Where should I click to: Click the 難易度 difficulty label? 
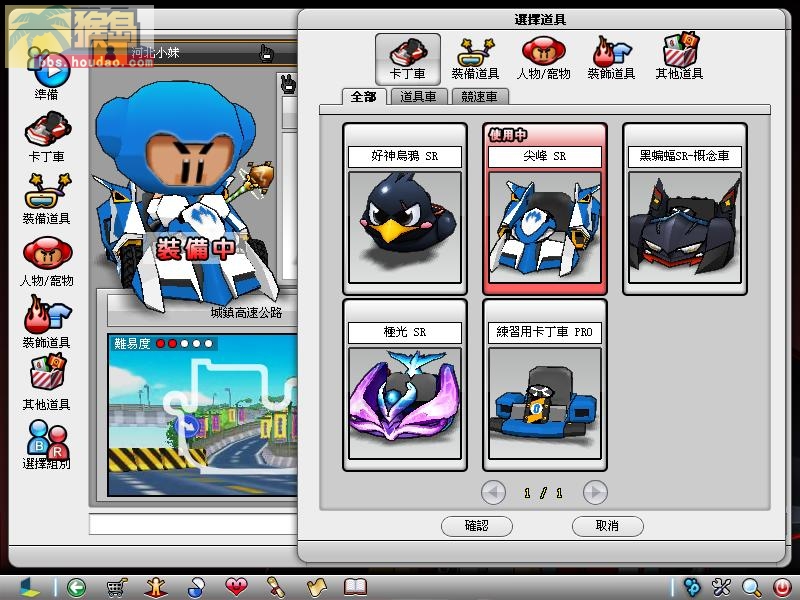pos(132,343)
